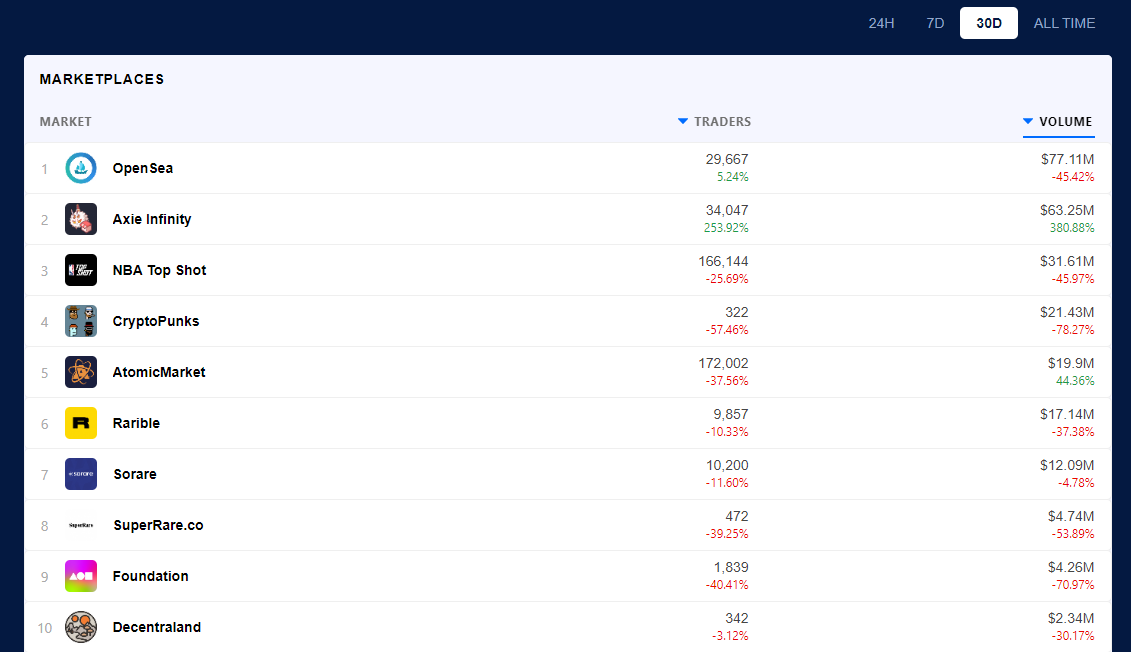The width and height of the screenshot is (1131, 652).
Task: Click NBA Top Shot traders 166,144
Action: point(723,261)
